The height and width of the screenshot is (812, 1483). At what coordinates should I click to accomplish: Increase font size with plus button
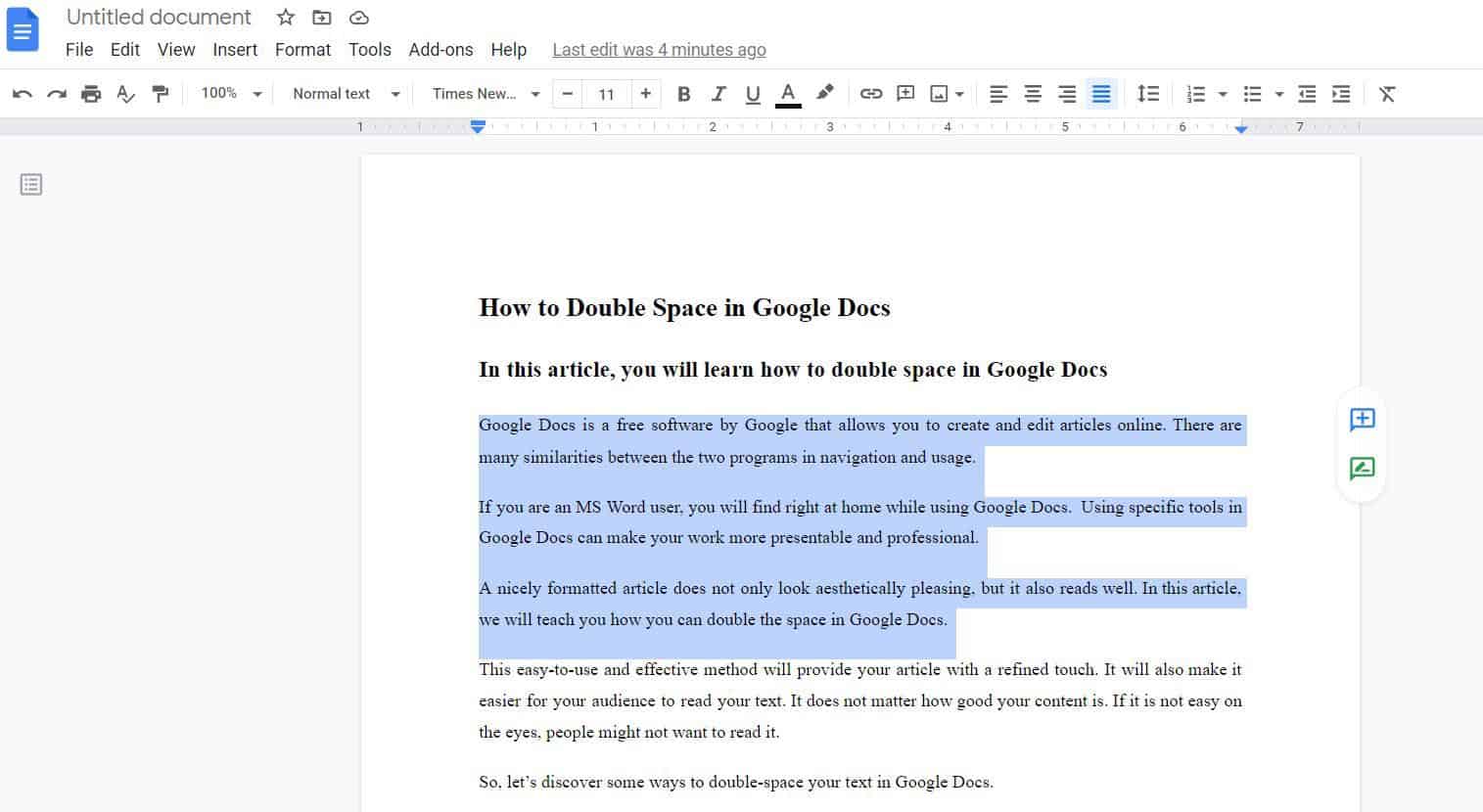point(645,94)
